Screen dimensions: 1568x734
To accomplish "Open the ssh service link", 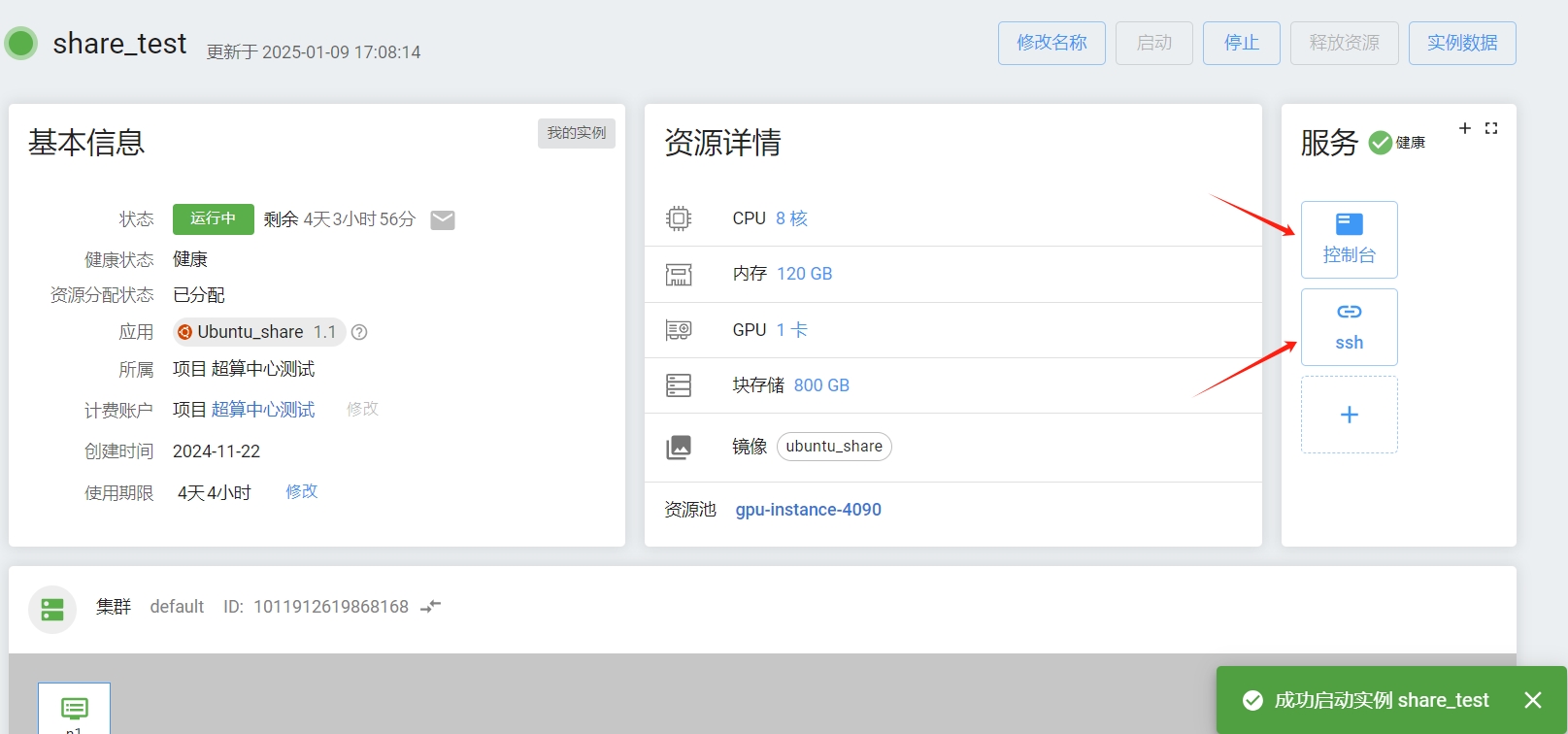I will click(x=1350, y=327).
